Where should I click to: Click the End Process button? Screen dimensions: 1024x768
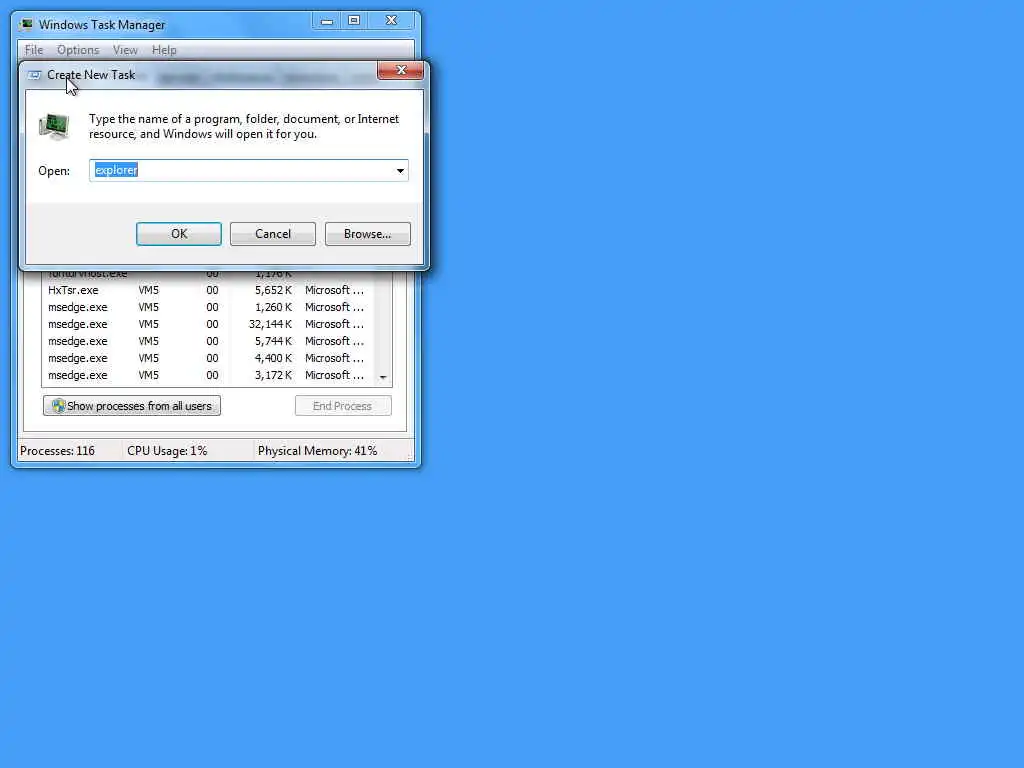pos(343,406)
